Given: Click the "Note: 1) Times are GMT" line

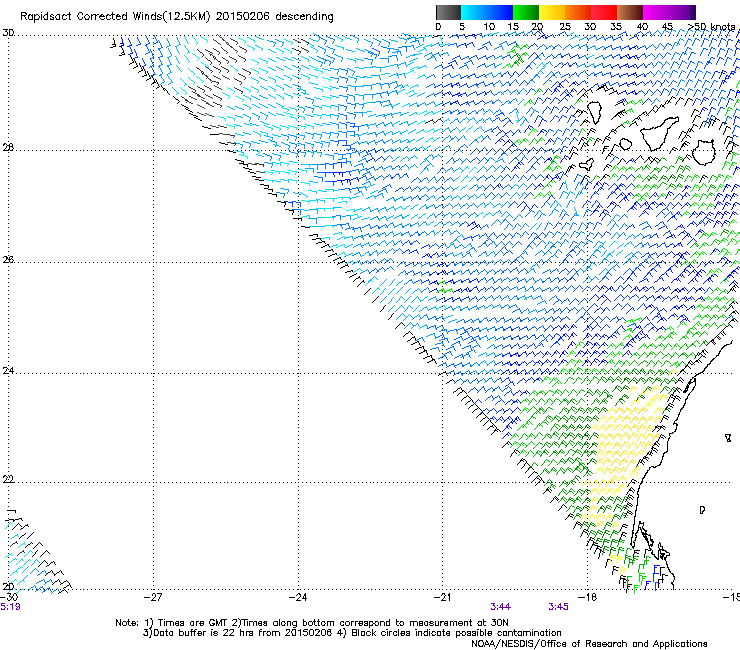Looking at the screenshot, I should 311,623.
